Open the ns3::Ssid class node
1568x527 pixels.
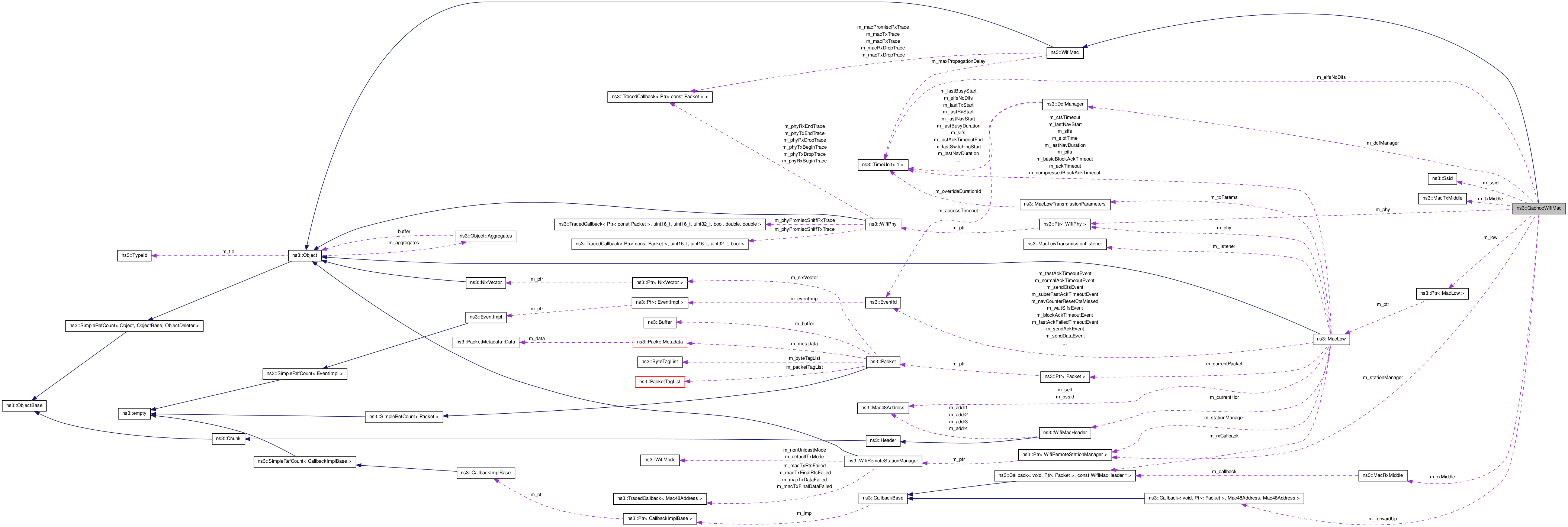coord(1443,178)
